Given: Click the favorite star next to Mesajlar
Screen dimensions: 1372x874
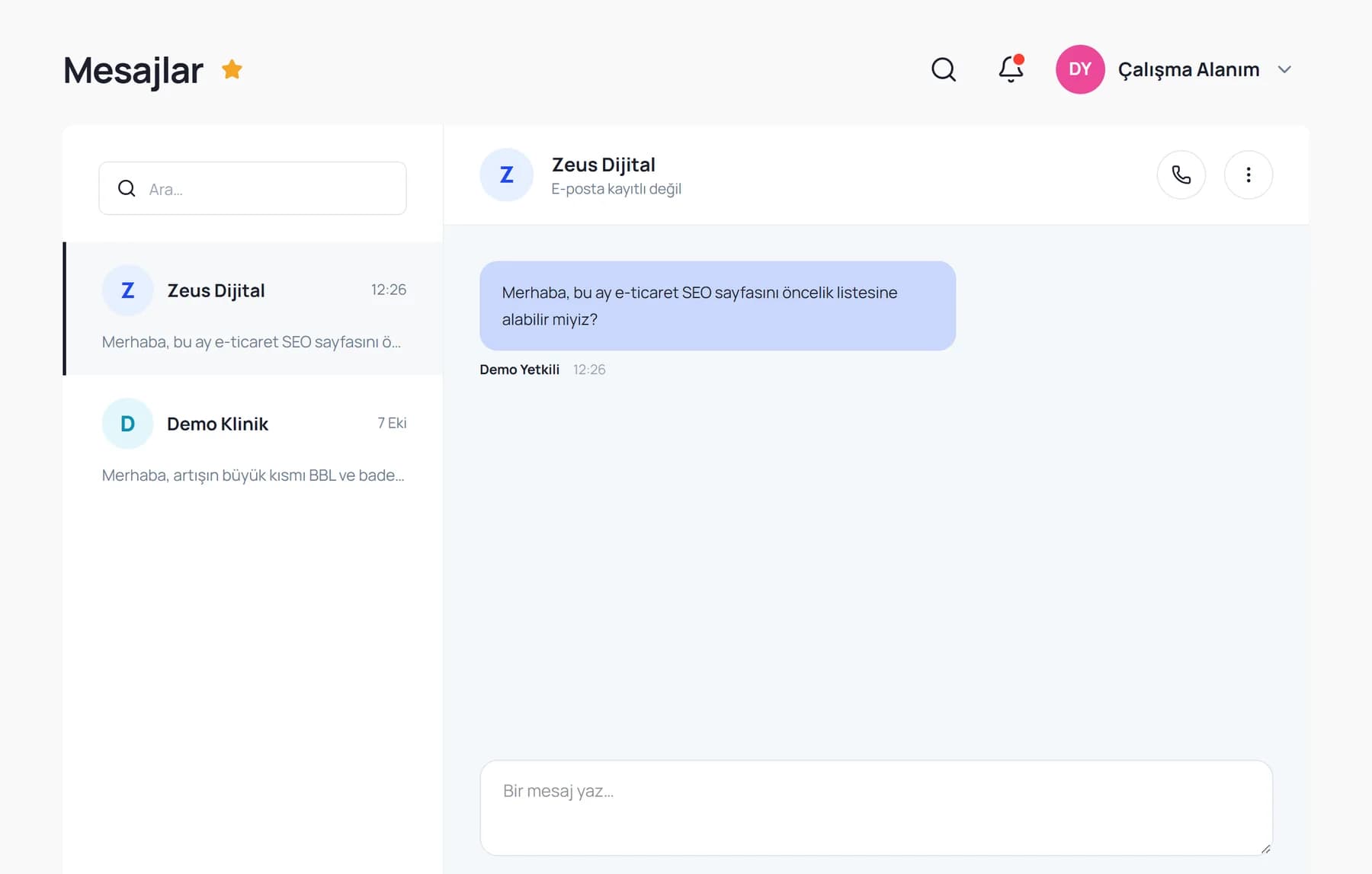Looking at the screenshot, I should pyautogui.click(x=232, y=69).
